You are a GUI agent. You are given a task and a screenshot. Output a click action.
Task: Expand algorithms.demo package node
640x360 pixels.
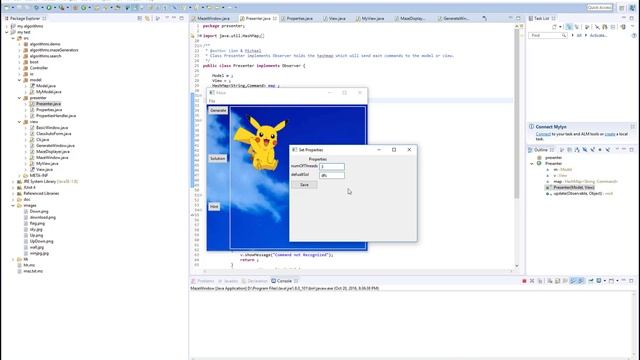coord(19,44)
